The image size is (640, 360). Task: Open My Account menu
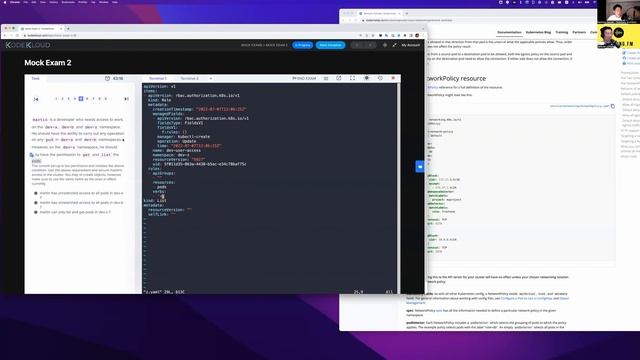(x=410, y=45)
